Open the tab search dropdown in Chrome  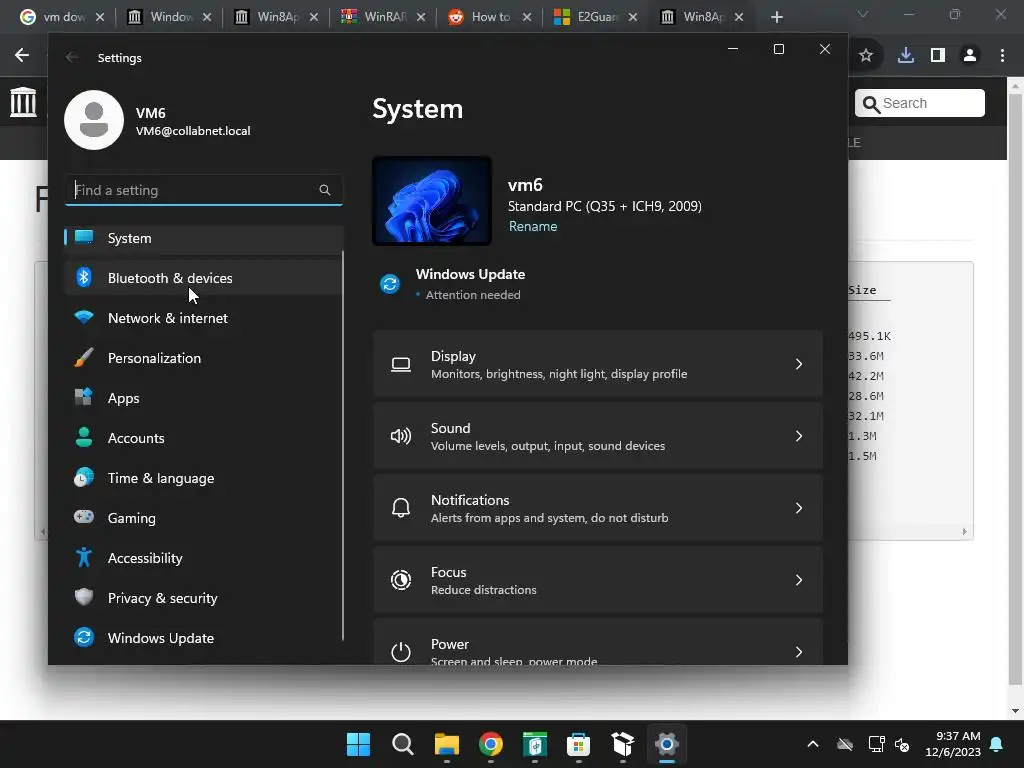[863, 14]
